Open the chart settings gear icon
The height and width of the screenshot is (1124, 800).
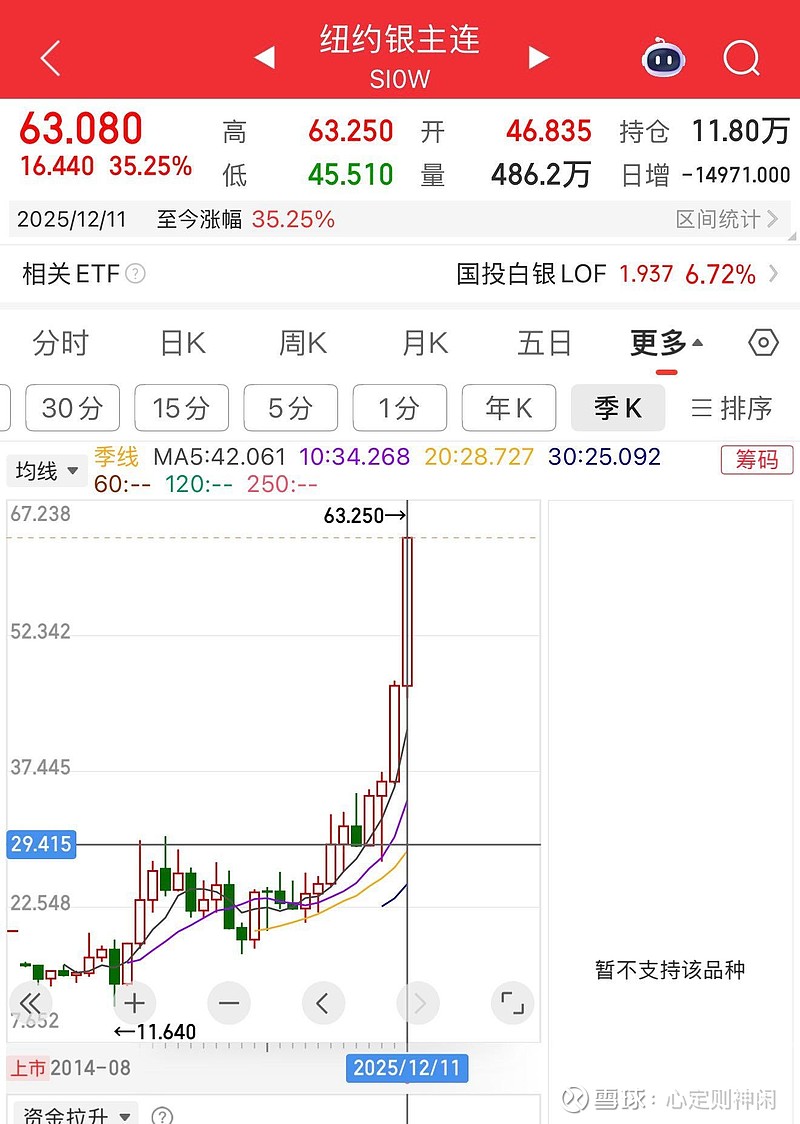coord(763,343)
